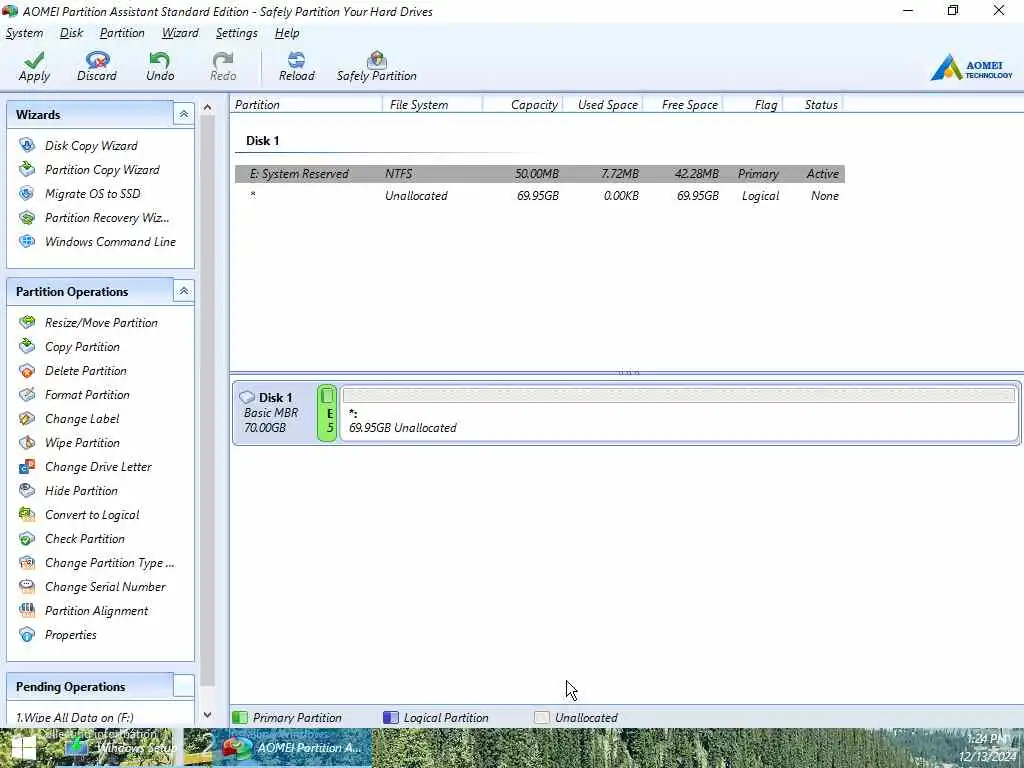This screenshot has width=1024, height=768.
Task: Click the Migrate OS to SSD link
Action: (x=93, y=194)
